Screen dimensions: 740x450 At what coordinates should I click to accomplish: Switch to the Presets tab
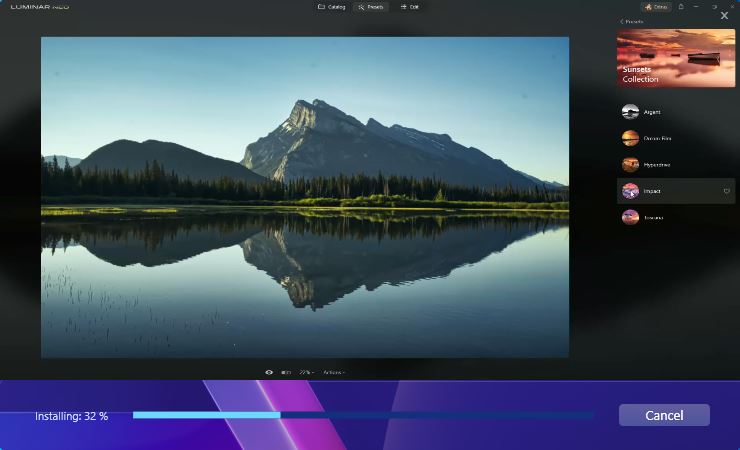[371, 7]
